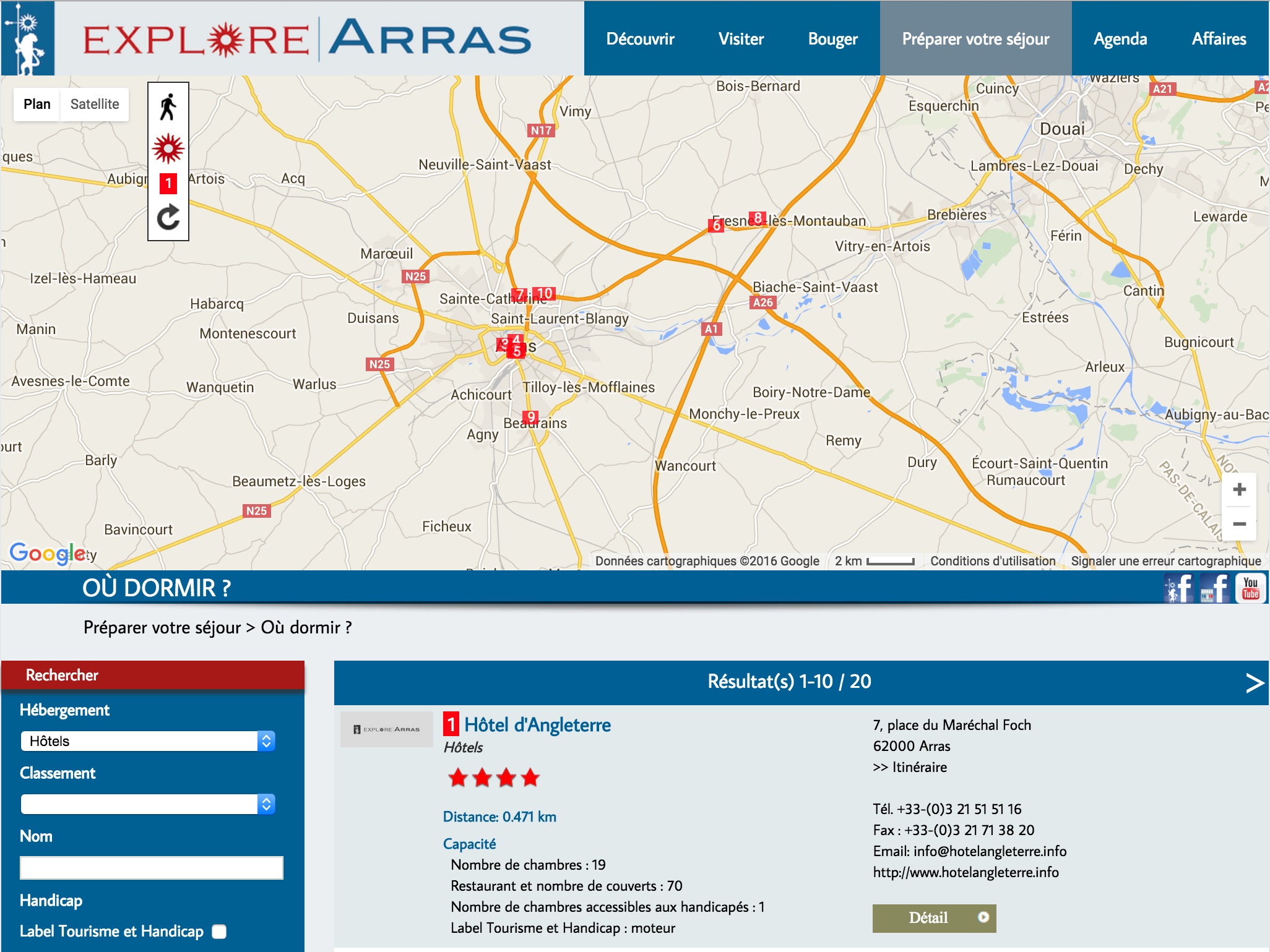Click the Itinéraire link
The width and height of the screenshot is (1270, 952).
tap(910, 767)
